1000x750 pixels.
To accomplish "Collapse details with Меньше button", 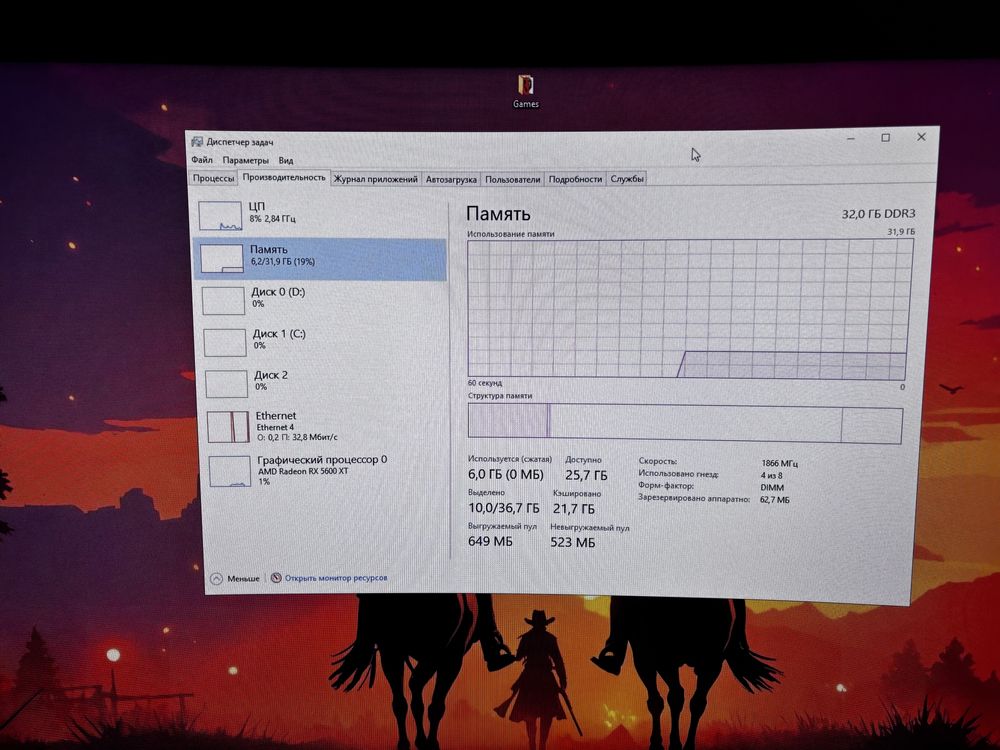I will 235,578.
